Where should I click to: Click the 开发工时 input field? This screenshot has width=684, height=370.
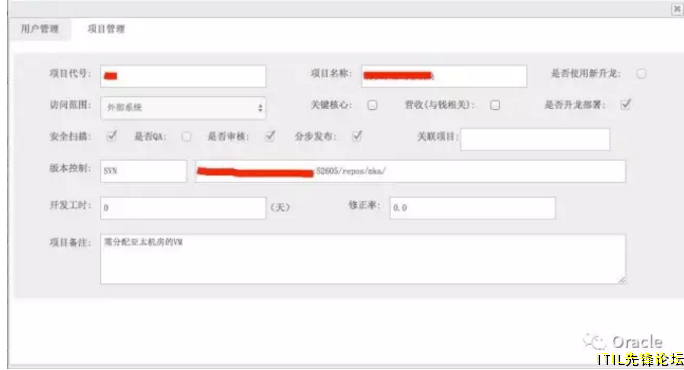tap(183, 208)
